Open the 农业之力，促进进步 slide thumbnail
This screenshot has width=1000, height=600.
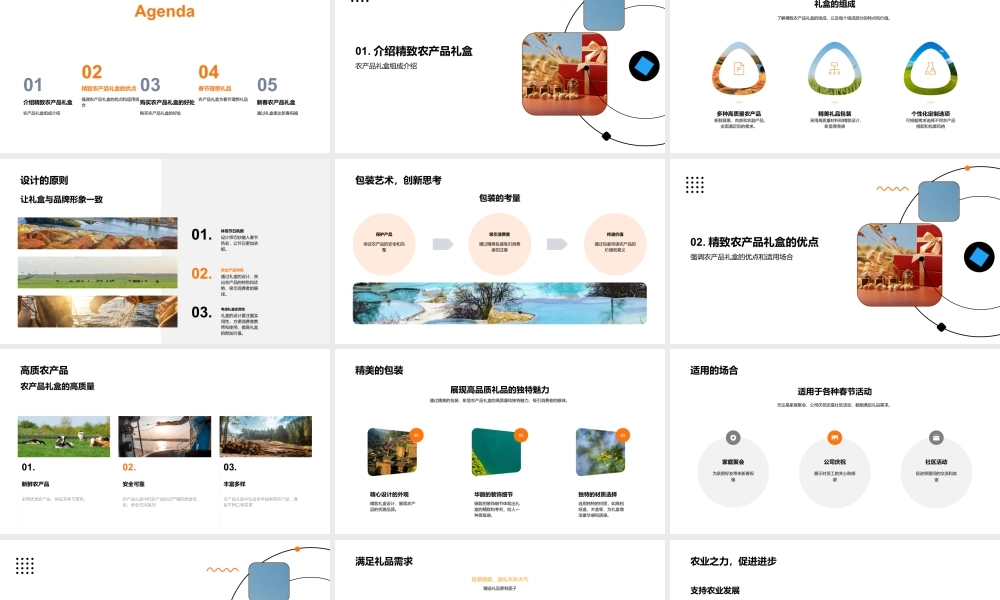click(835, 570)
